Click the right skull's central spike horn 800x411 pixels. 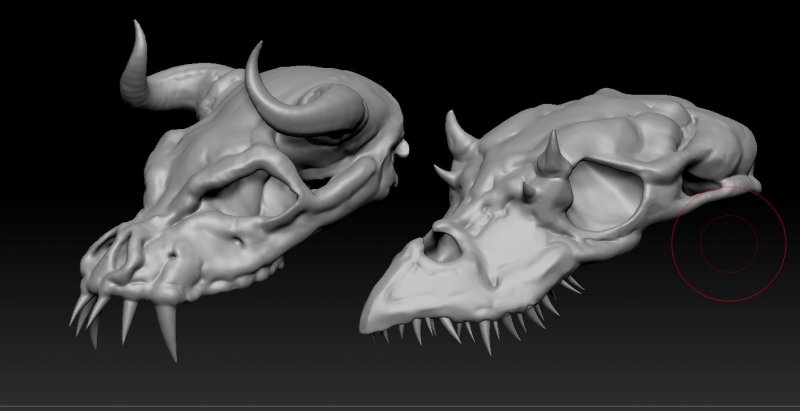549,157
